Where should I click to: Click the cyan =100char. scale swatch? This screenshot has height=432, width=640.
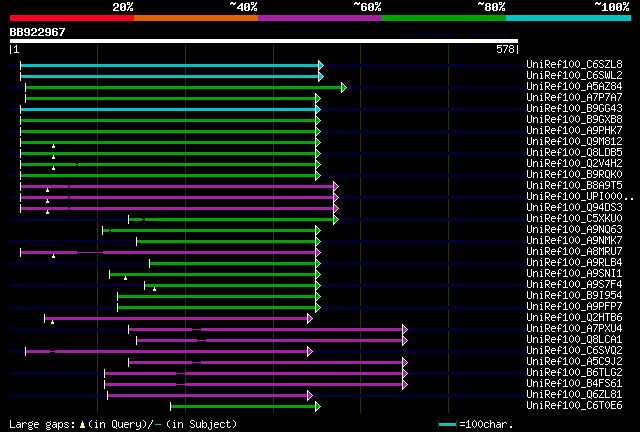pyautogui.click(x=447, y=425)
